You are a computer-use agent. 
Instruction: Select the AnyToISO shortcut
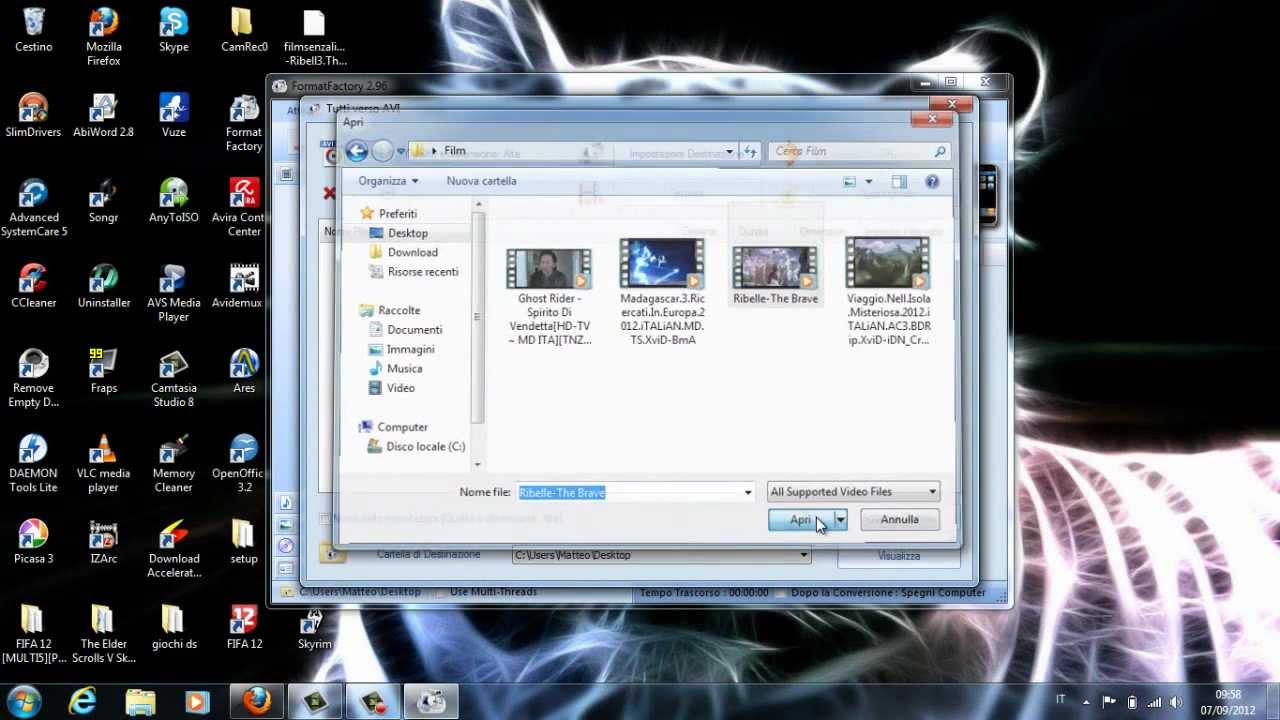[174, 201]
